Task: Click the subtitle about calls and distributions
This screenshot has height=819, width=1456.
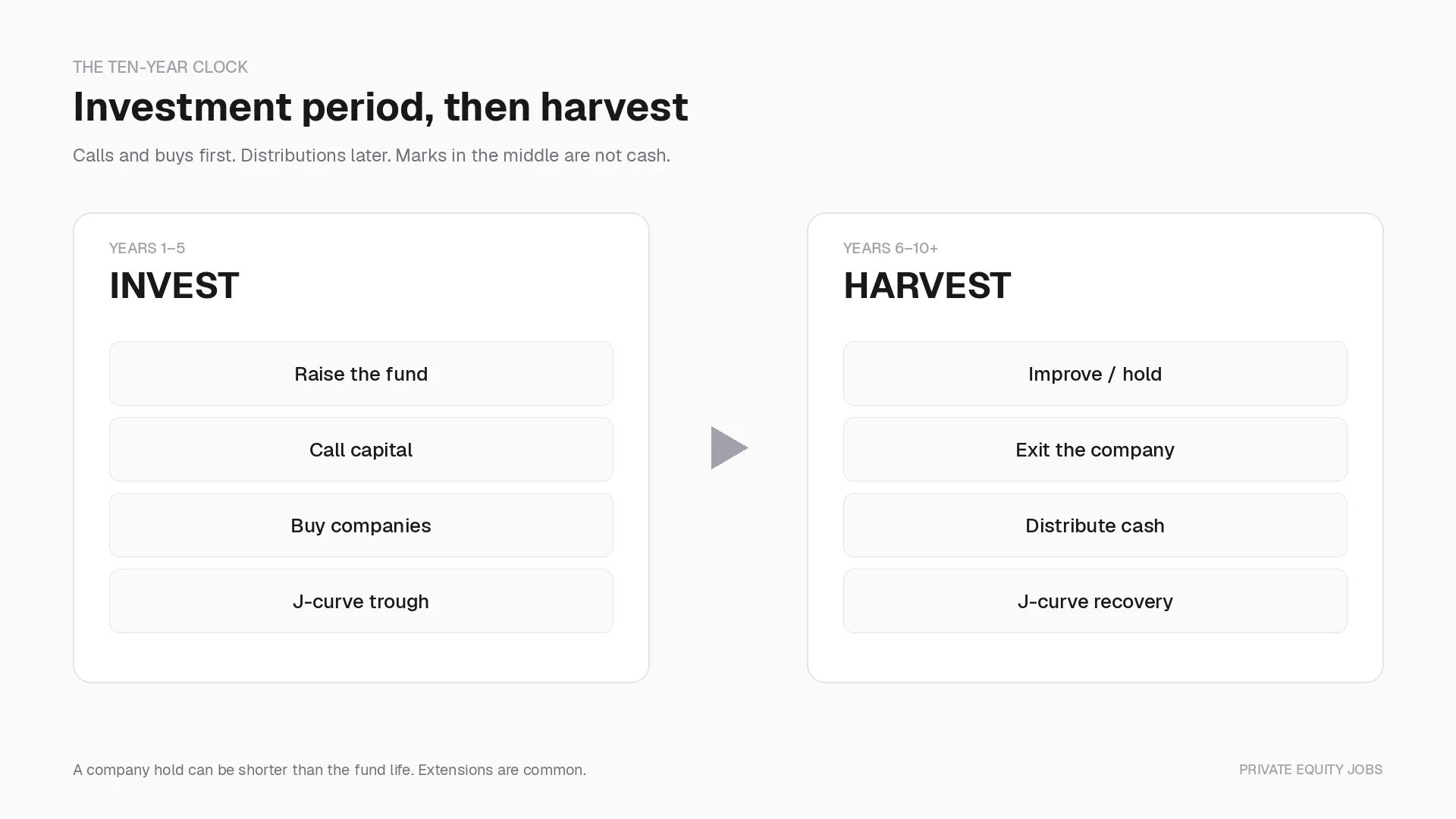Action: (372, 155)
